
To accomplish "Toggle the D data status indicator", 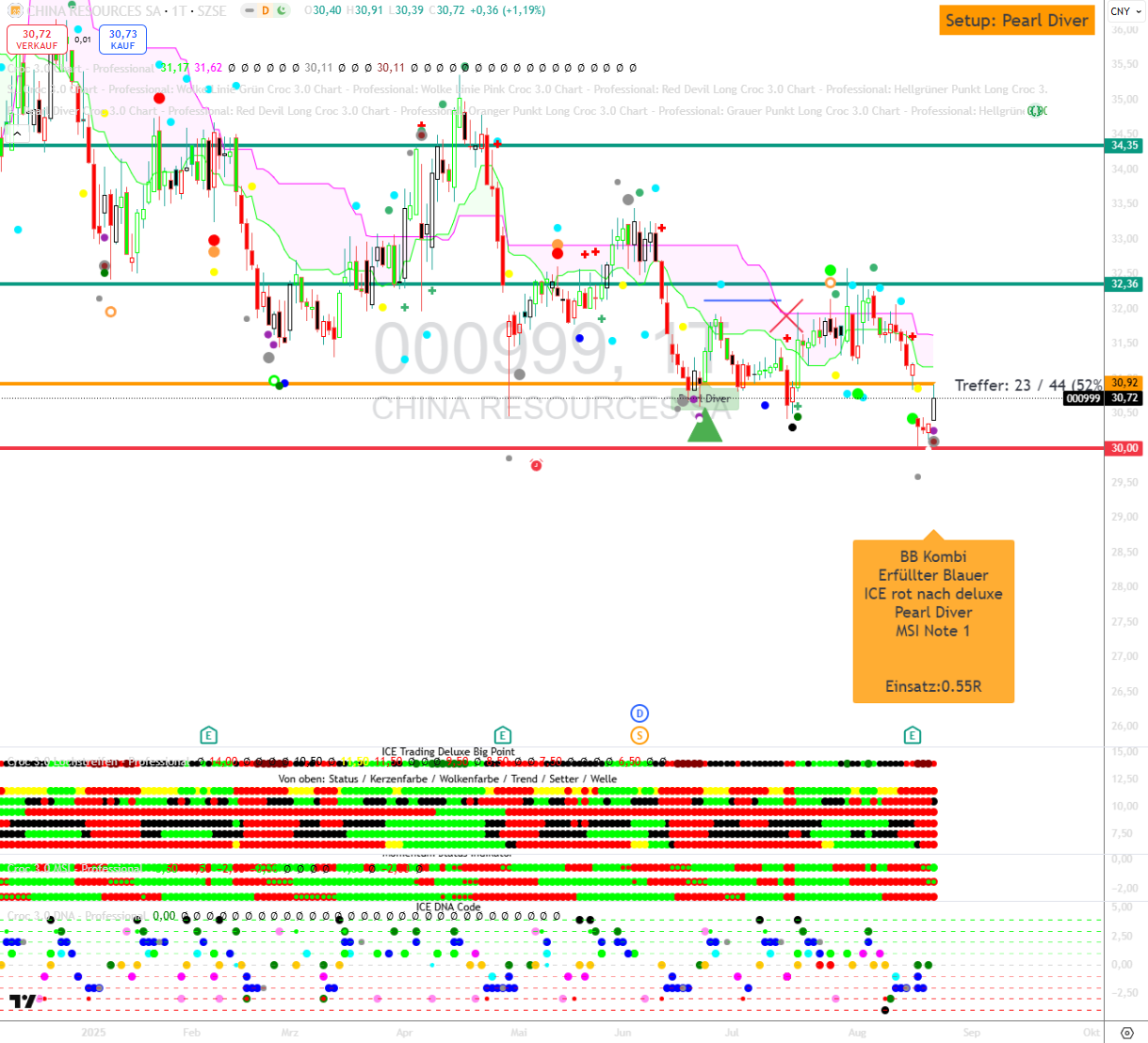I will (265, 11).
